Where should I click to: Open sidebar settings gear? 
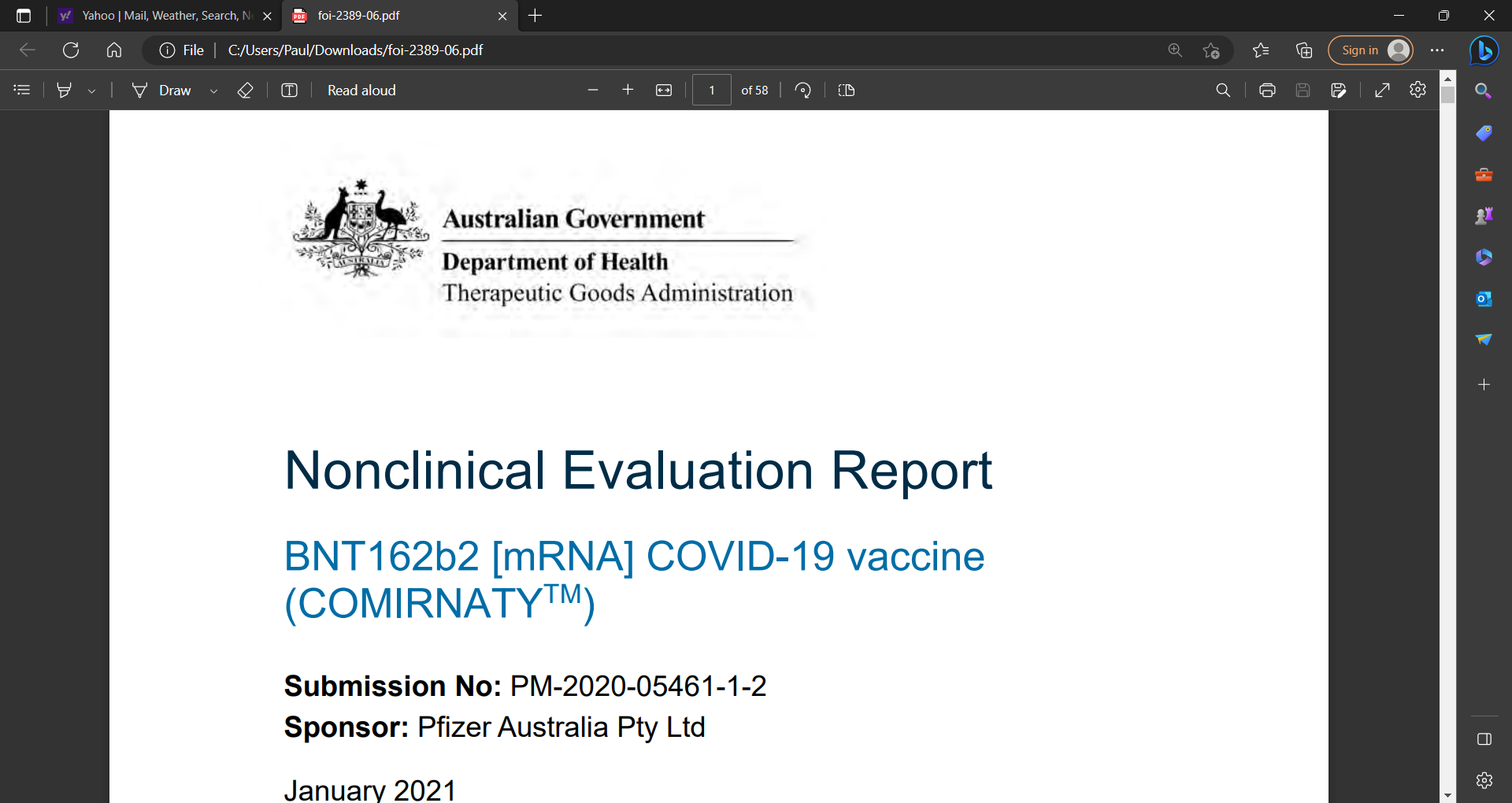tap(1484, 780)
